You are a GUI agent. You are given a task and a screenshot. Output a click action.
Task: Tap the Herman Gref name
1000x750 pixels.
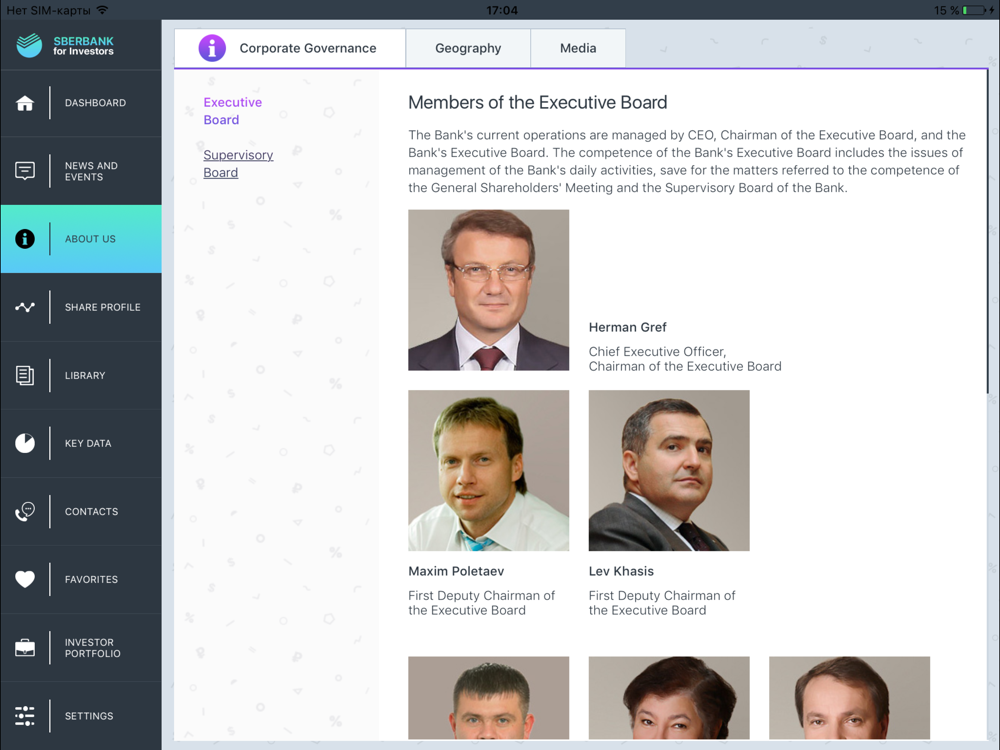(628, 327)
